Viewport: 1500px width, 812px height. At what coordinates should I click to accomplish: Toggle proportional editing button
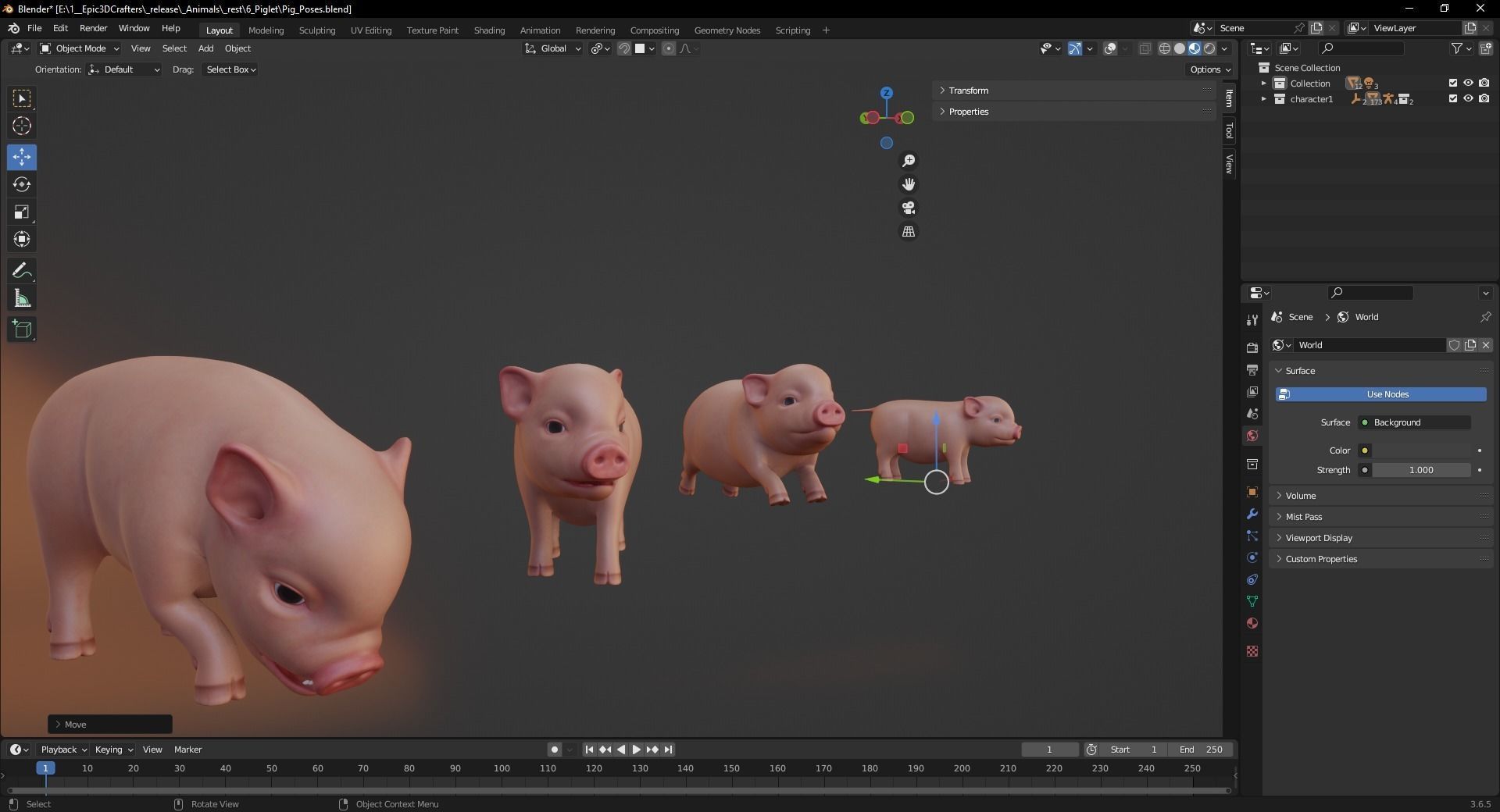pyautogui.click(x=669, y=48)
